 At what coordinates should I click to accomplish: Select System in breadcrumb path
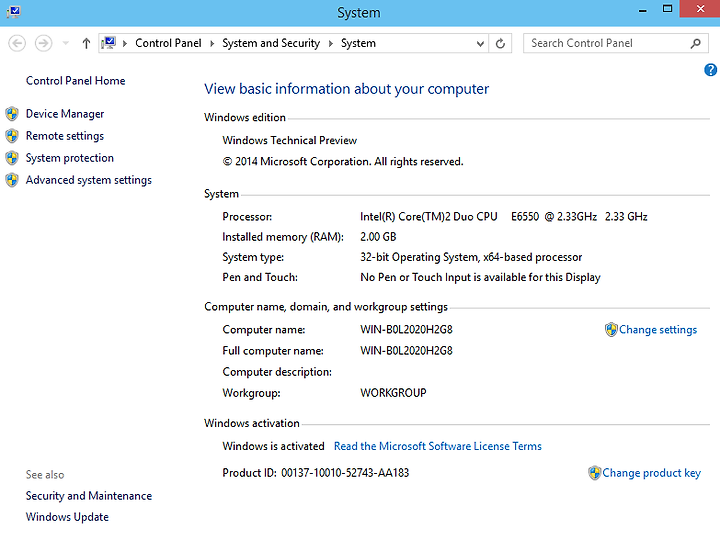coord(358,43)
